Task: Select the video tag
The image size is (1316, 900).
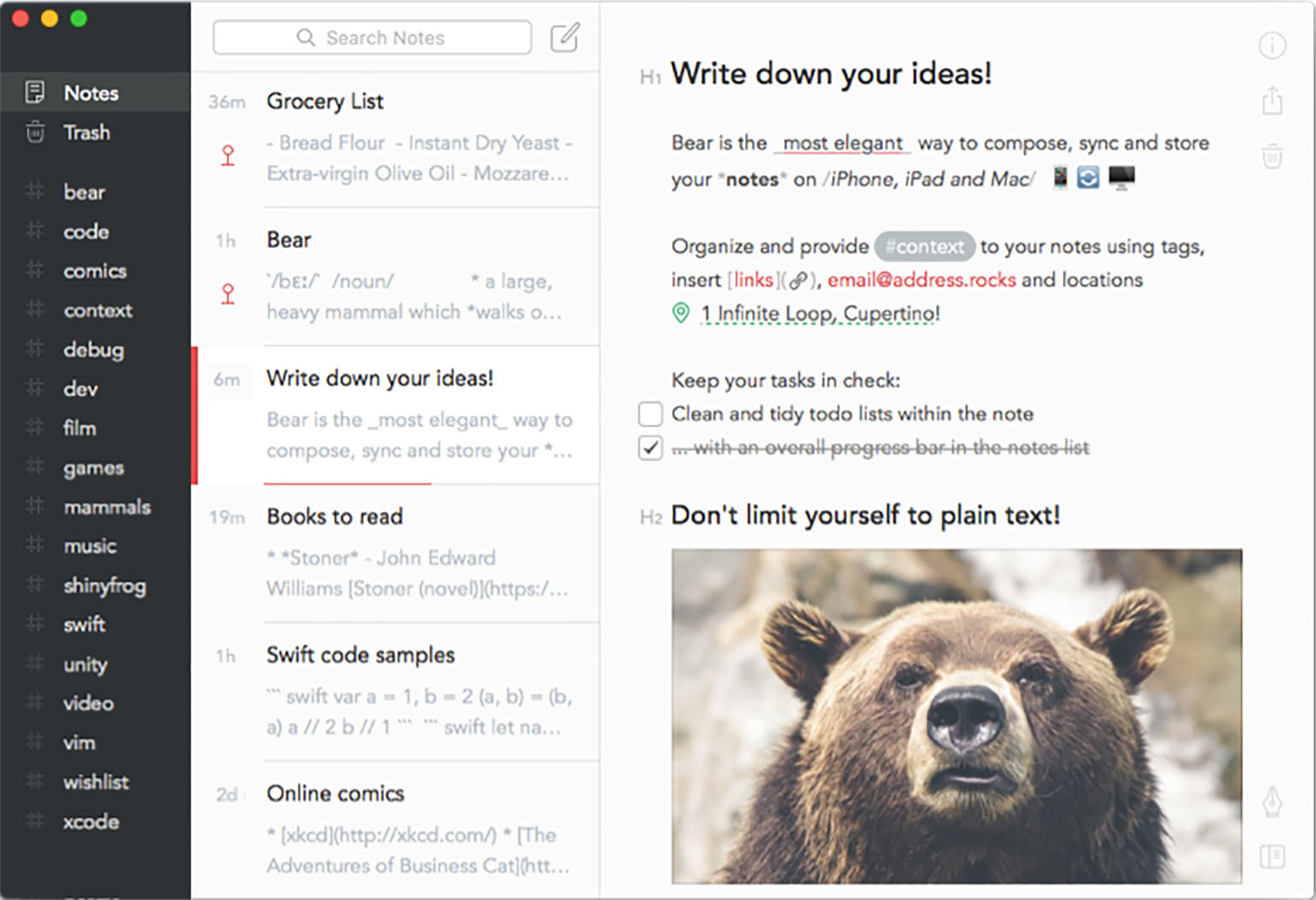Action: point(88,703)
